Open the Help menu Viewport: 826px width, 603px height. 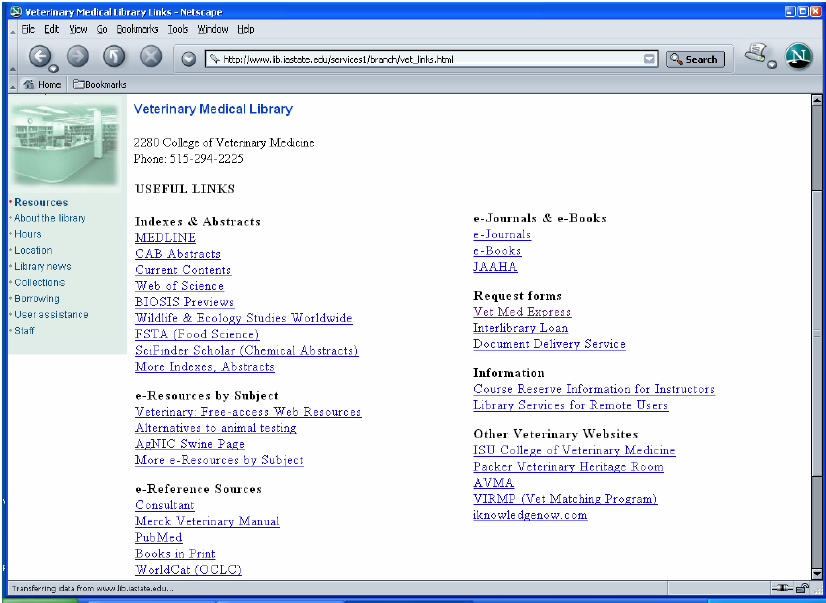pos(245,29)
